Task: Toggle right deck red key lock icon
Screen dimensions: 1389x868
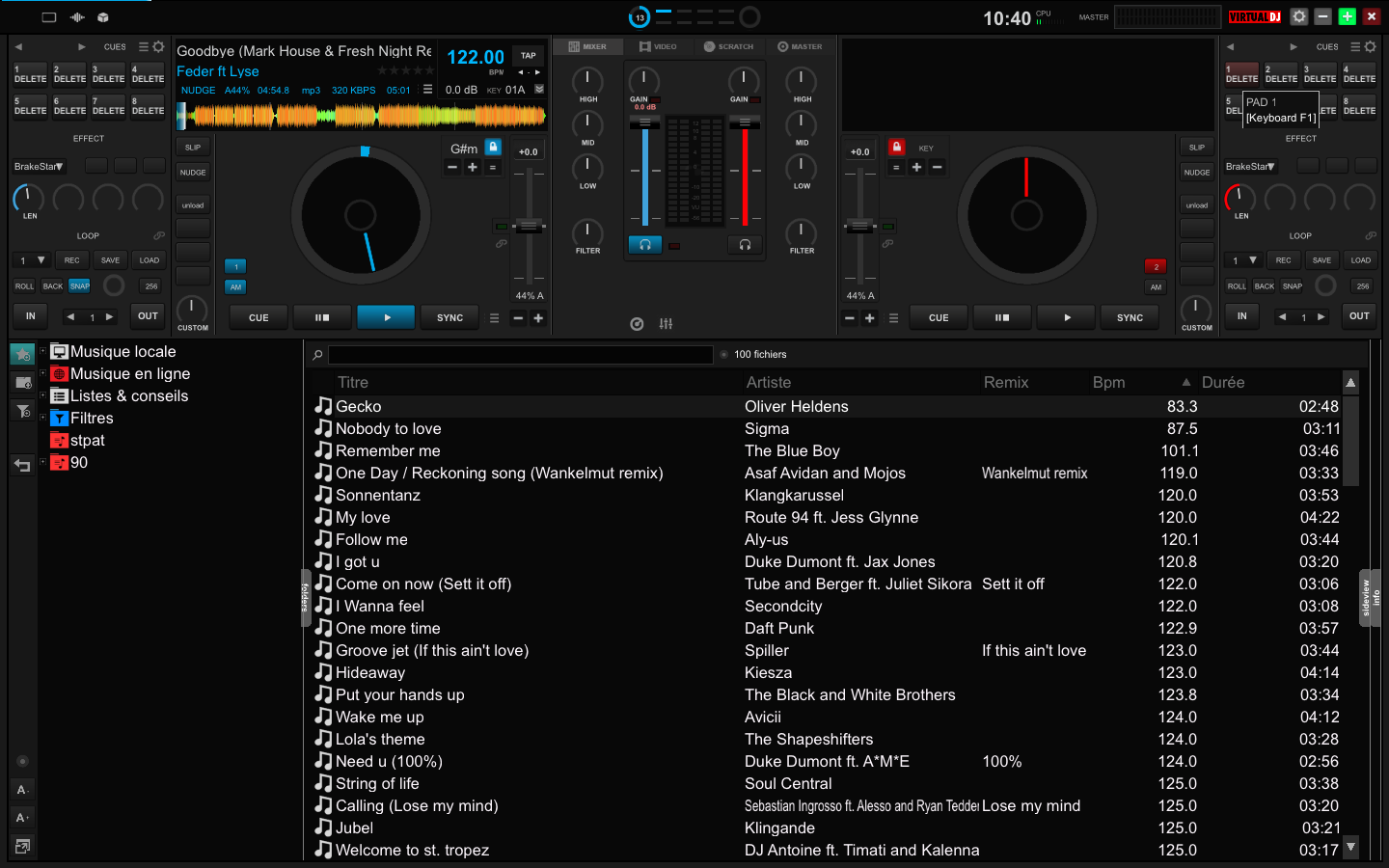Action: click(x=896, y=147)
